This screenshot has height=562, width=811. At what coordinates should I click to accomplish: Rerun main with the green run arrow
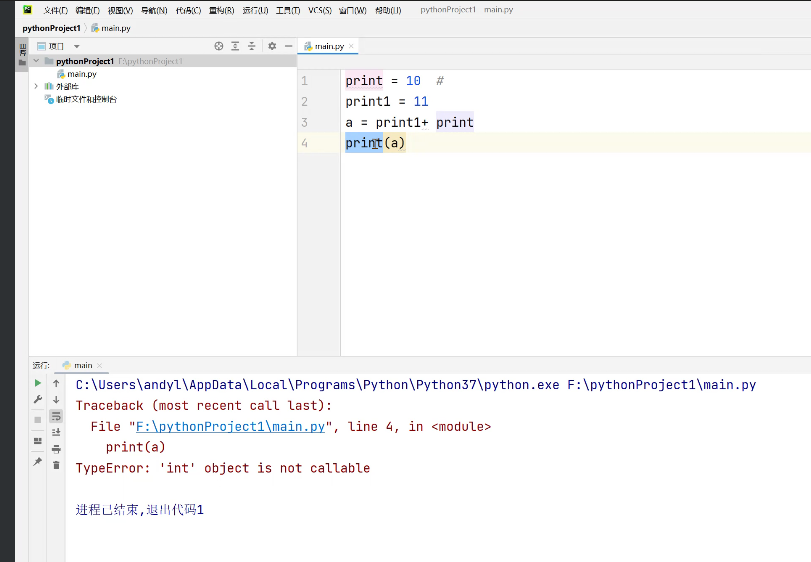(38, 383)
